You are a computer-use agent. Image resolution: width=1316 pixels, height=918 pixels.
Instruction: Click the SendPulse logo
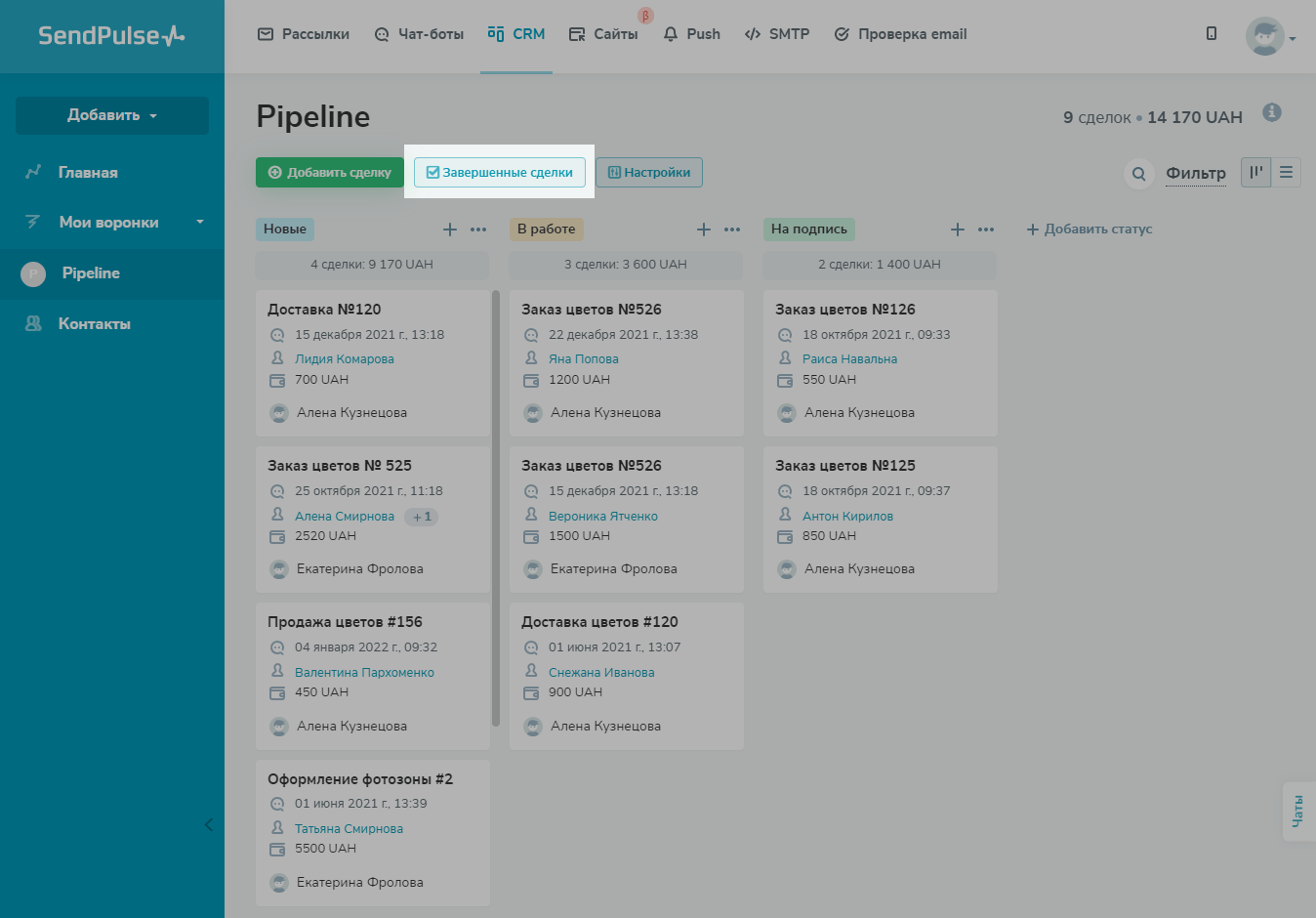[x=111, y=36]
